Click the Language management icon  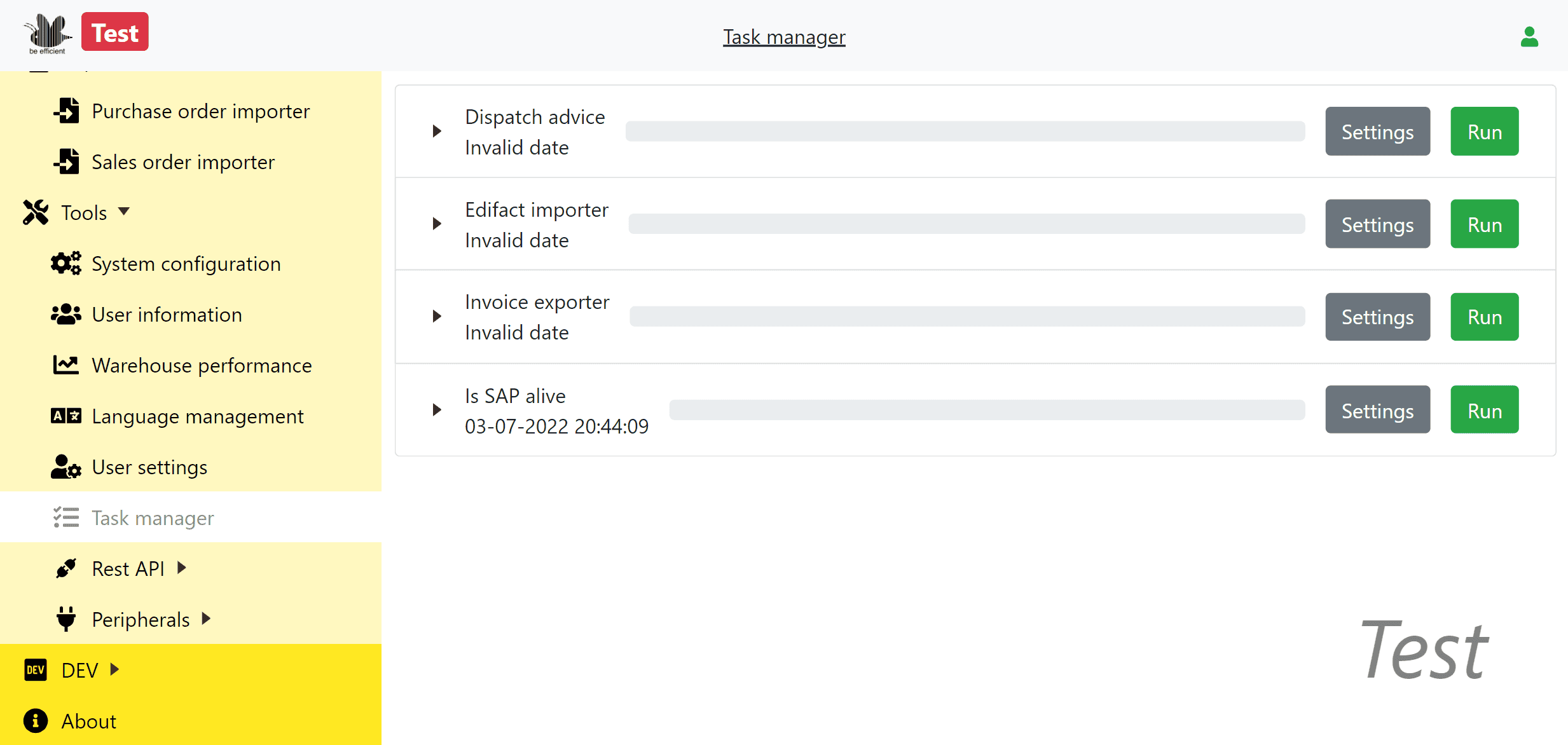66,416
